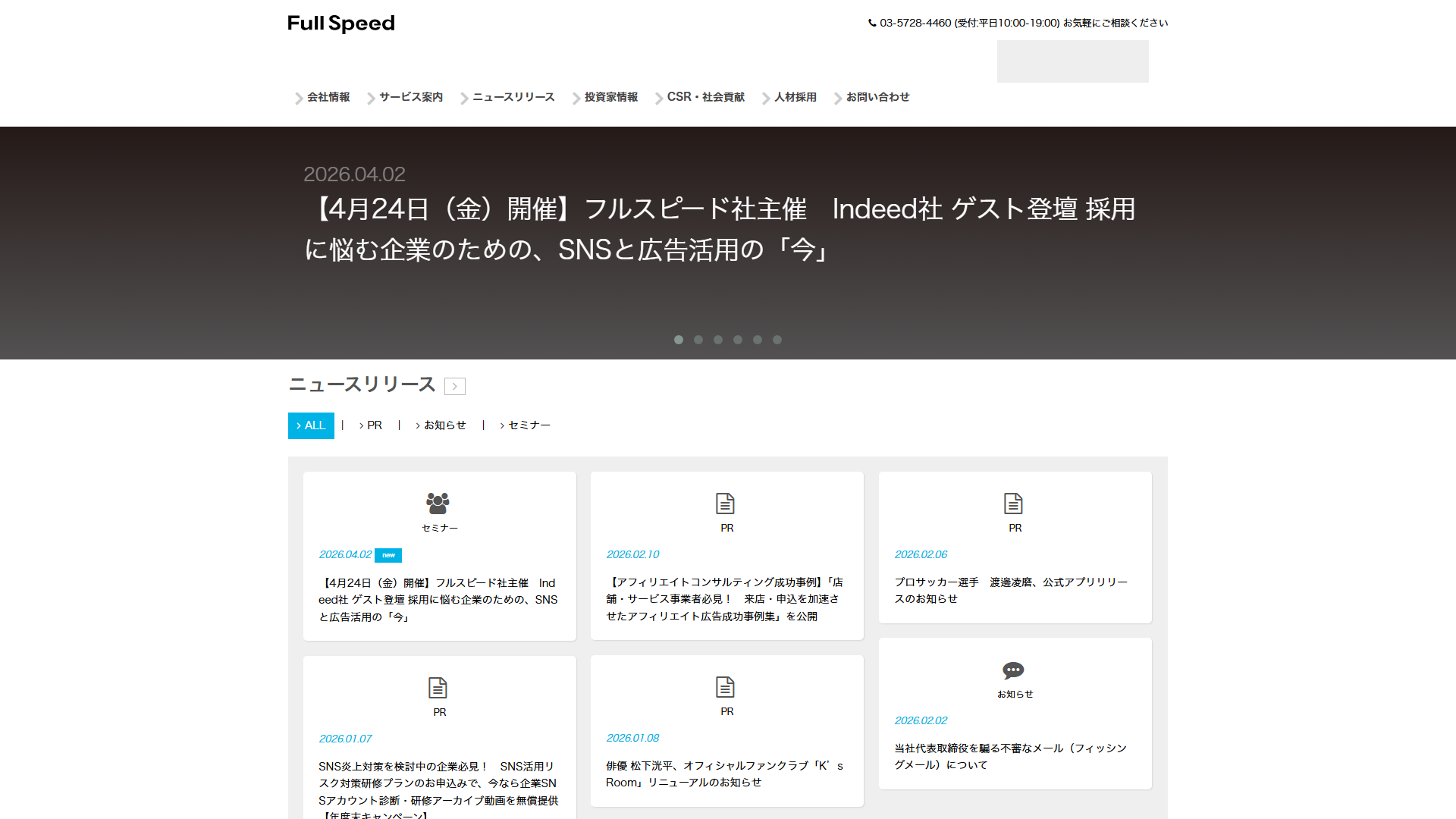Open the arrow button beside ニュースリリース heading
Viewport: 1456px width, 819px height.
pyautogui.click(x=455, y=386)
